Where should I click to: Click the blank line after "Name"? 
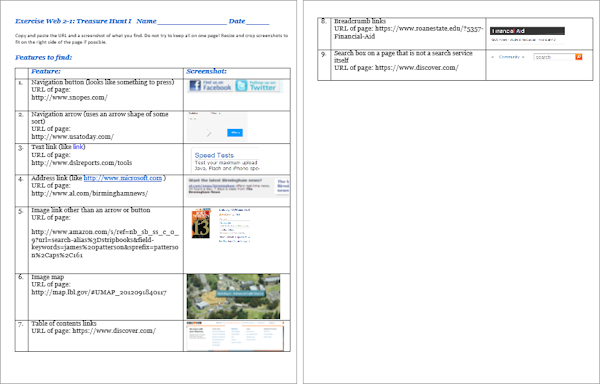click(x=192, y=22)
